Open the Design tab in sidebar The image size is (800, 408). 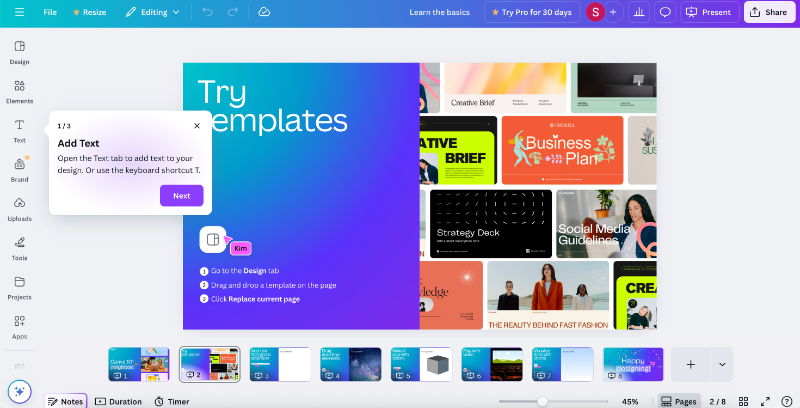[x=19, y=53]
